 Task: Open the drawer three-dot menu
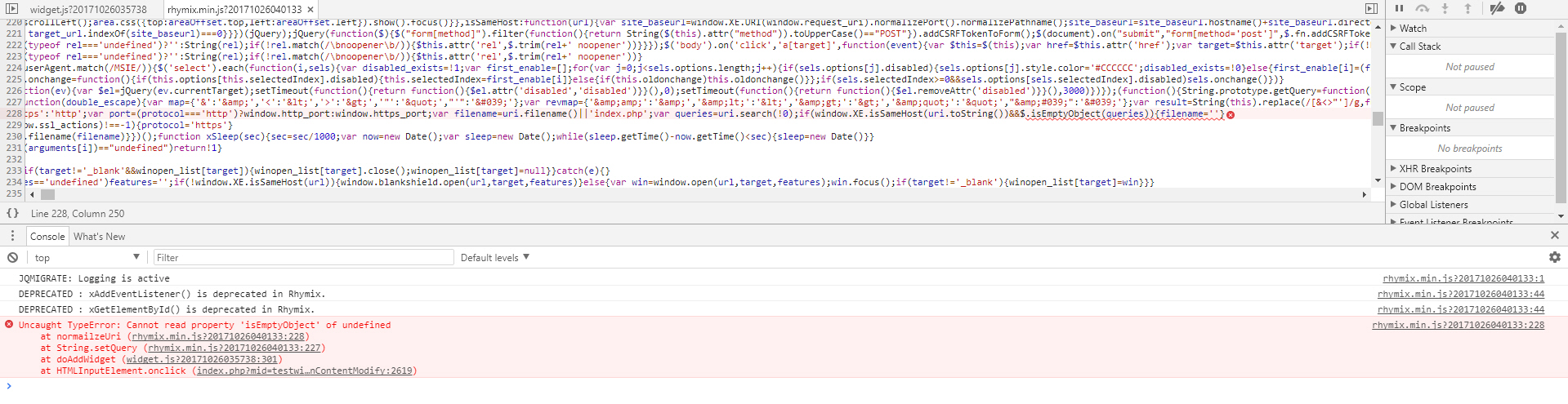[12, 236]
